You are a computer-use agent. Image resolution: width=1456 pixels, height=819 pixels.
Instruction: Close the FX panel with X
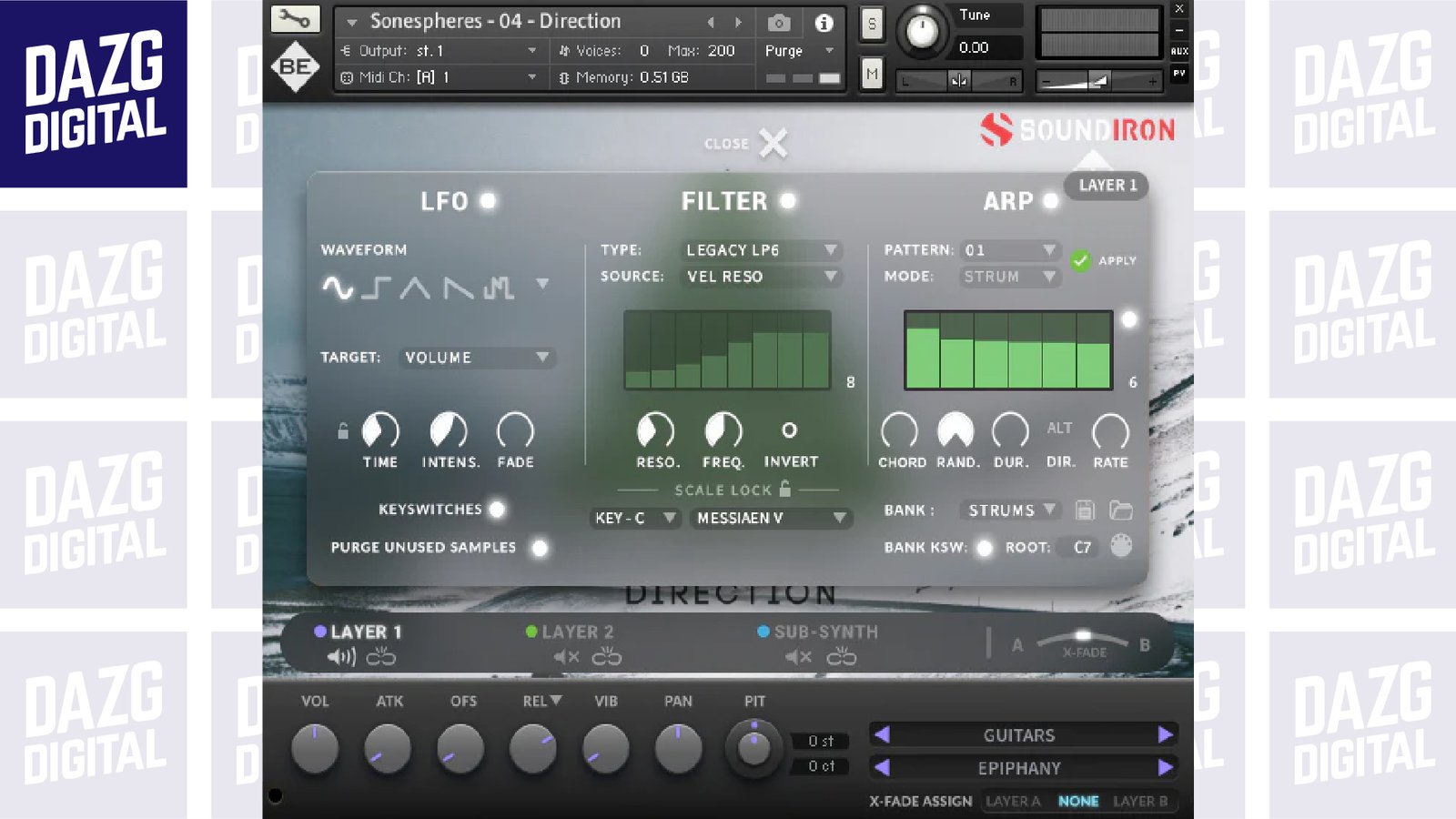point(773,143)
